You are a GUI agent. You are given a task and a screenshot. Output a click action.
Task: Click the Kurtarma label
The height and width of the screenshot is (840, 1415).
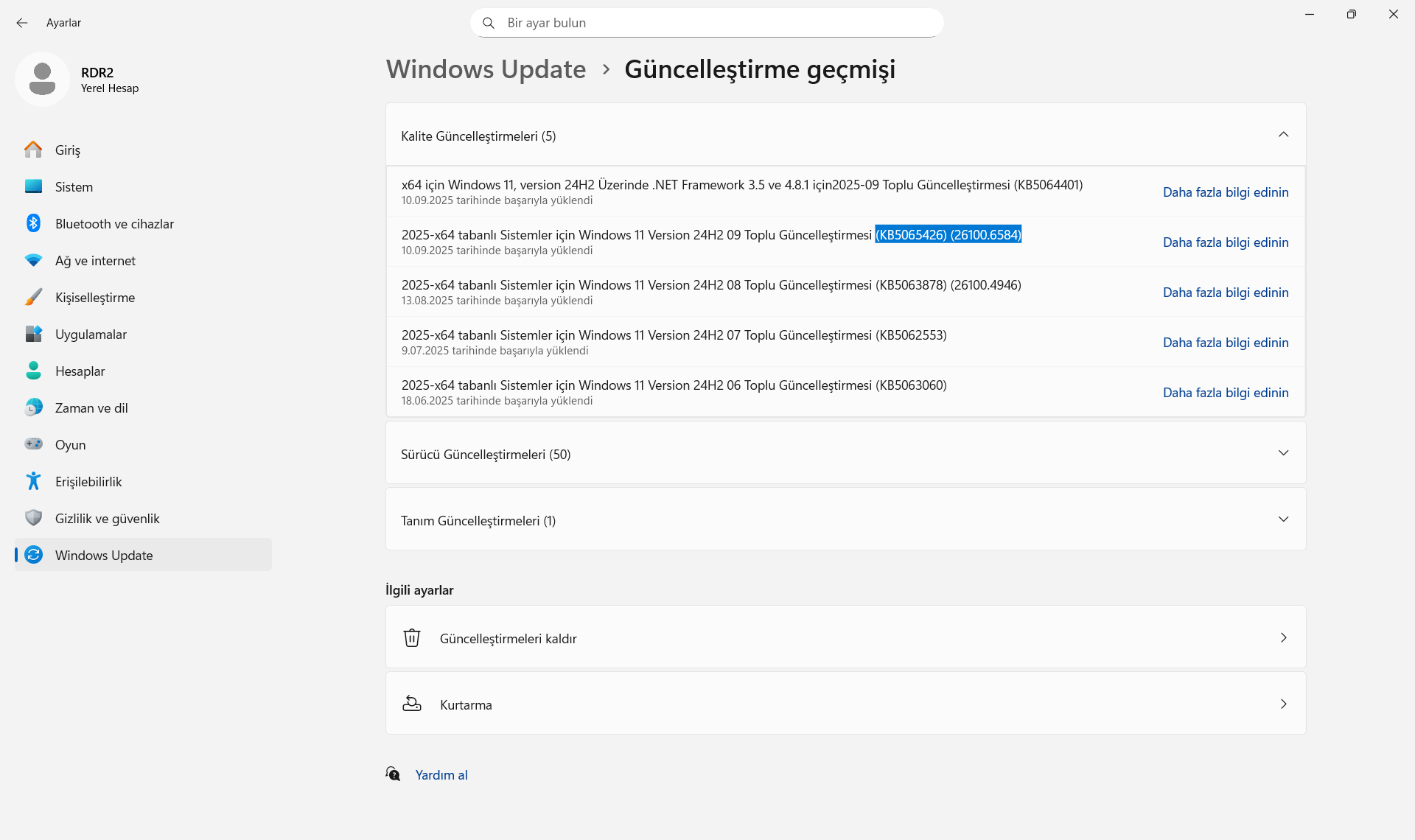pos(466,704)
